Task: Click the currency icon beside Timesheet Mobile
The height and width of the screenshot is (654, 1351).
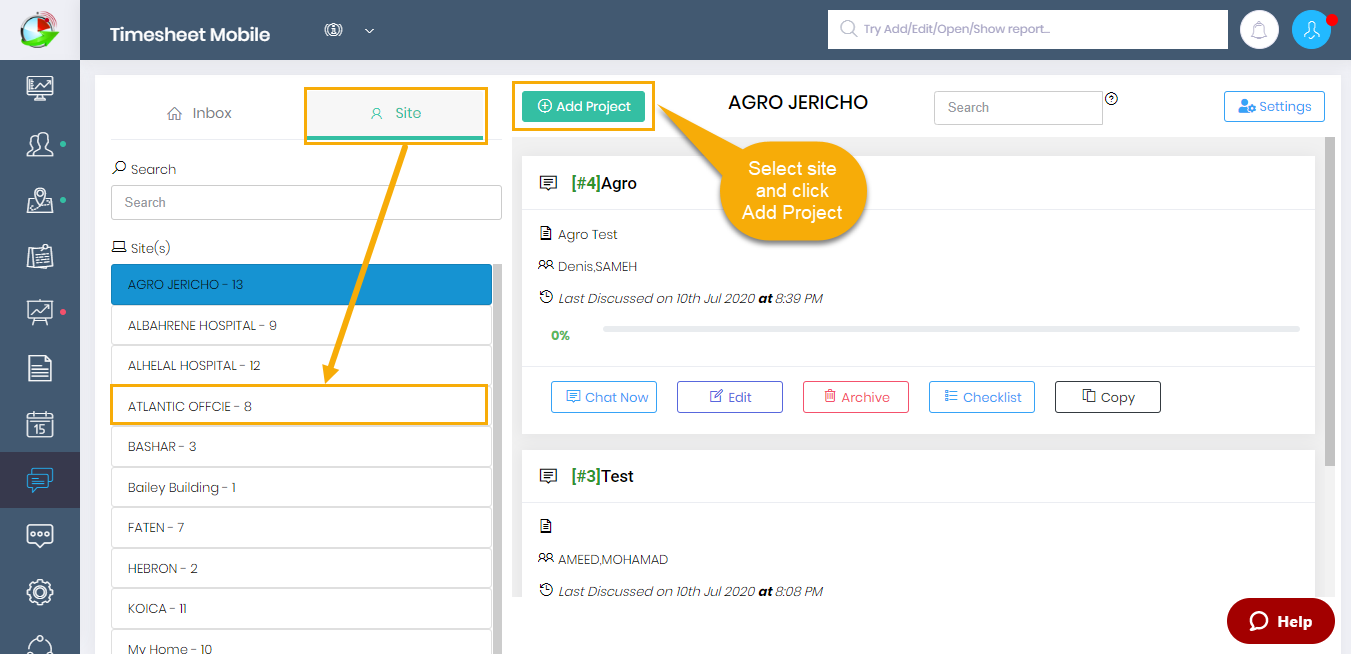Action: click(334, 30)
